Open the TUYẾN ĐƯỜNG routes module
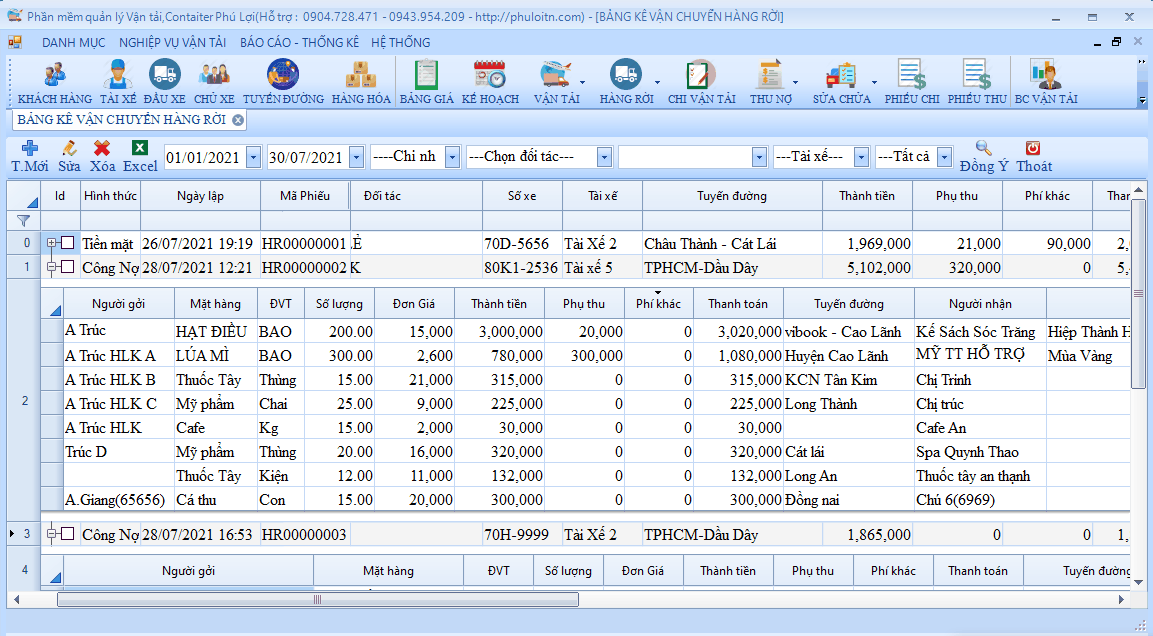The height and width of the screenshot is (636, 1153). 283,82
